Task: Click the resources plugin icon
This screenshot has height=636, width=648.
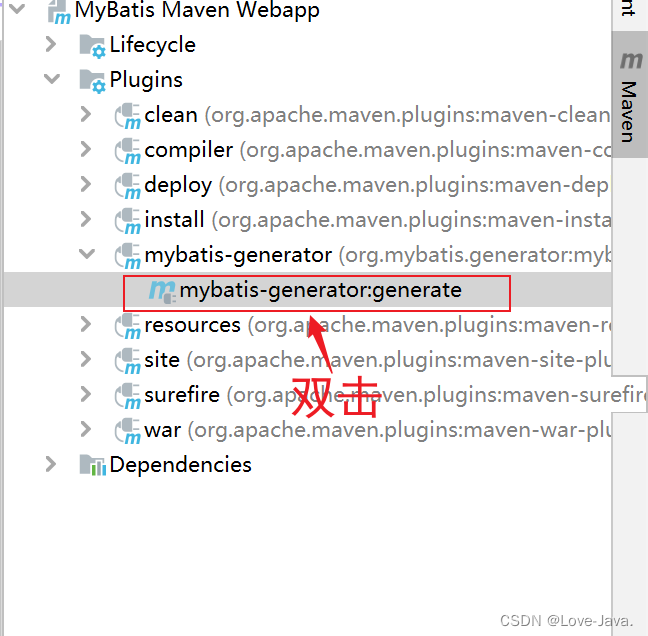Action: [128, 326]
